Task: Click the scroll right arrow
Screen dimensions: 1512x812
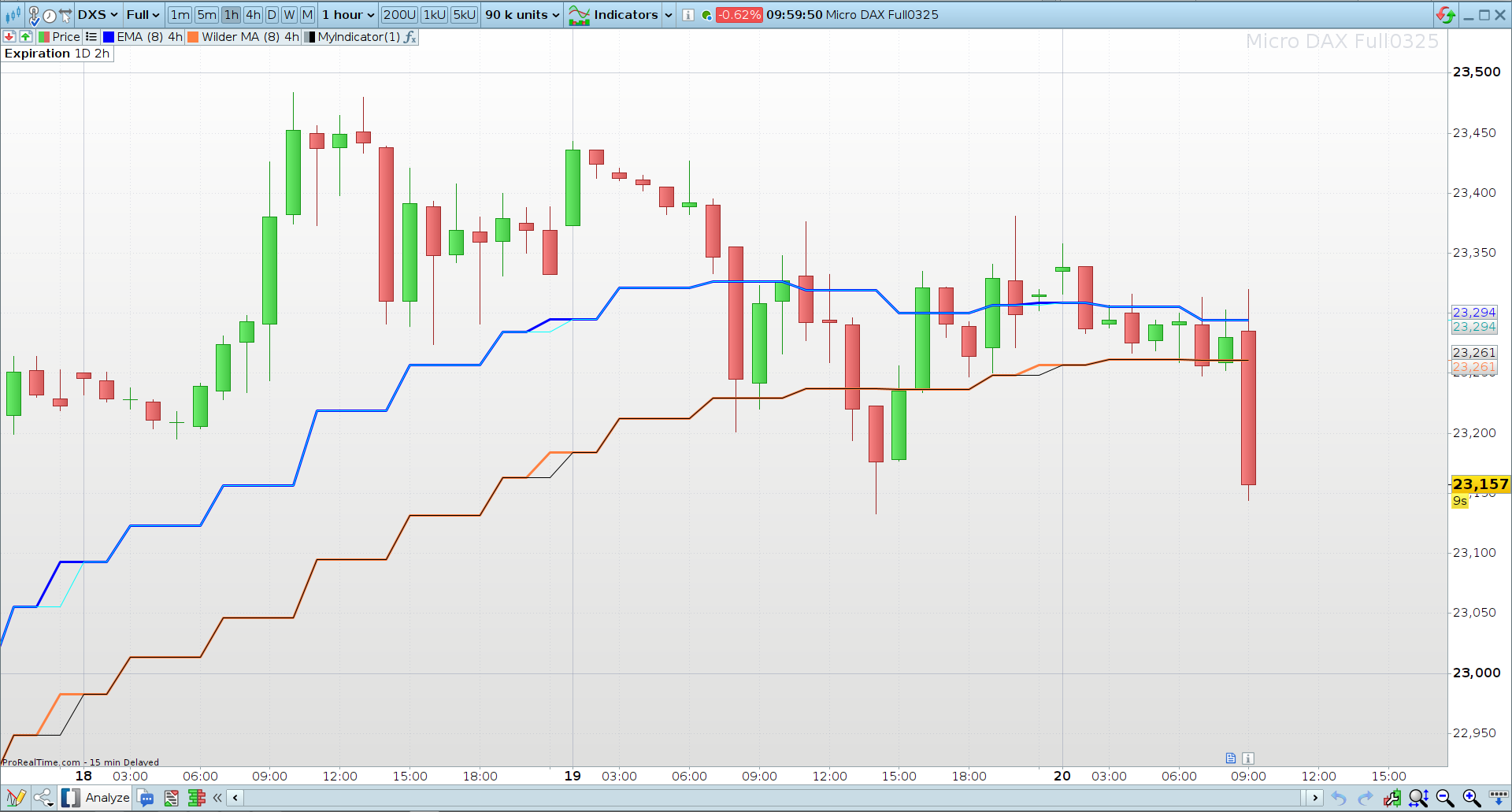Action: 1314,798
